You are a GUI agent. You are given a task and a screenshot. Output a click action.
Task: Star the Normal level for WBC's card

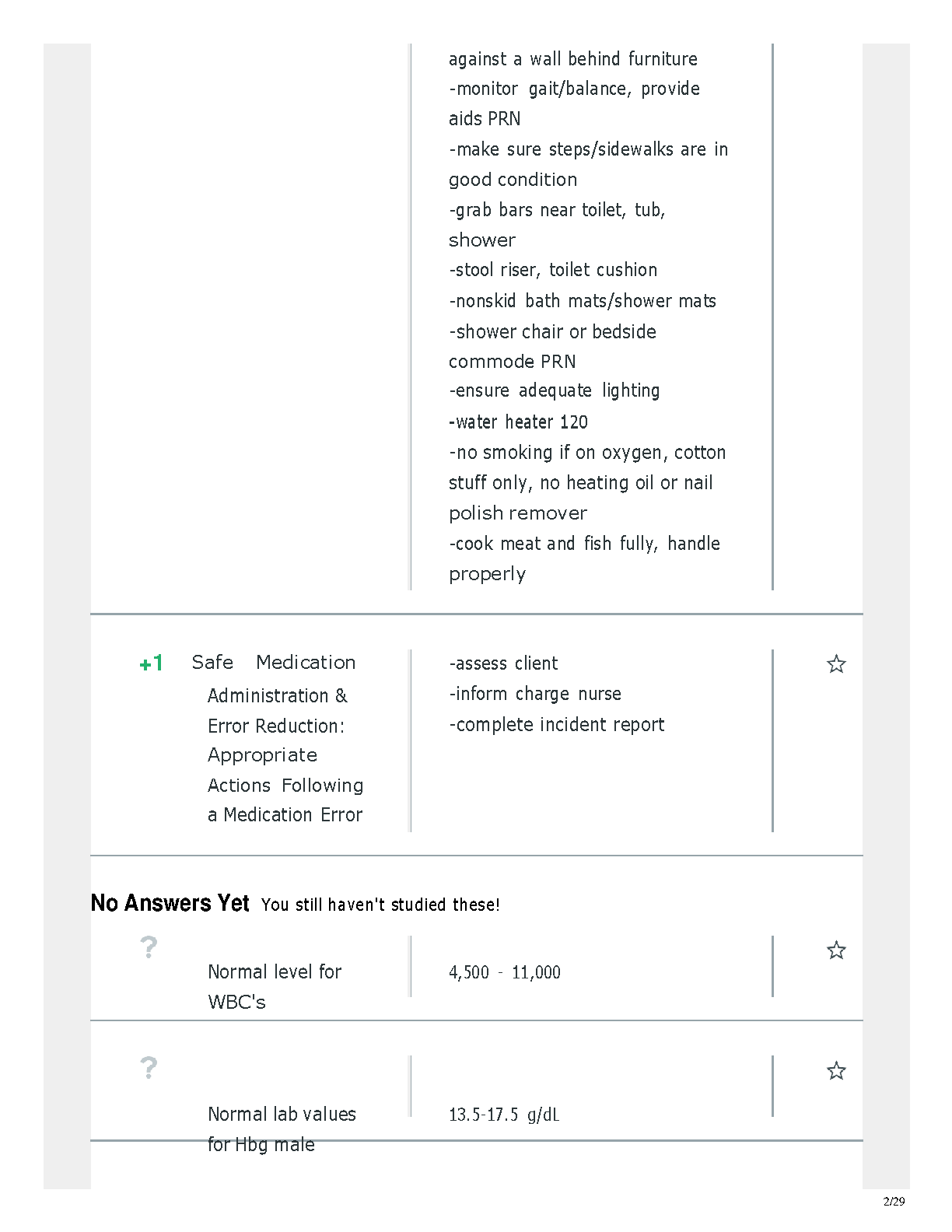(x=836, y=950)
